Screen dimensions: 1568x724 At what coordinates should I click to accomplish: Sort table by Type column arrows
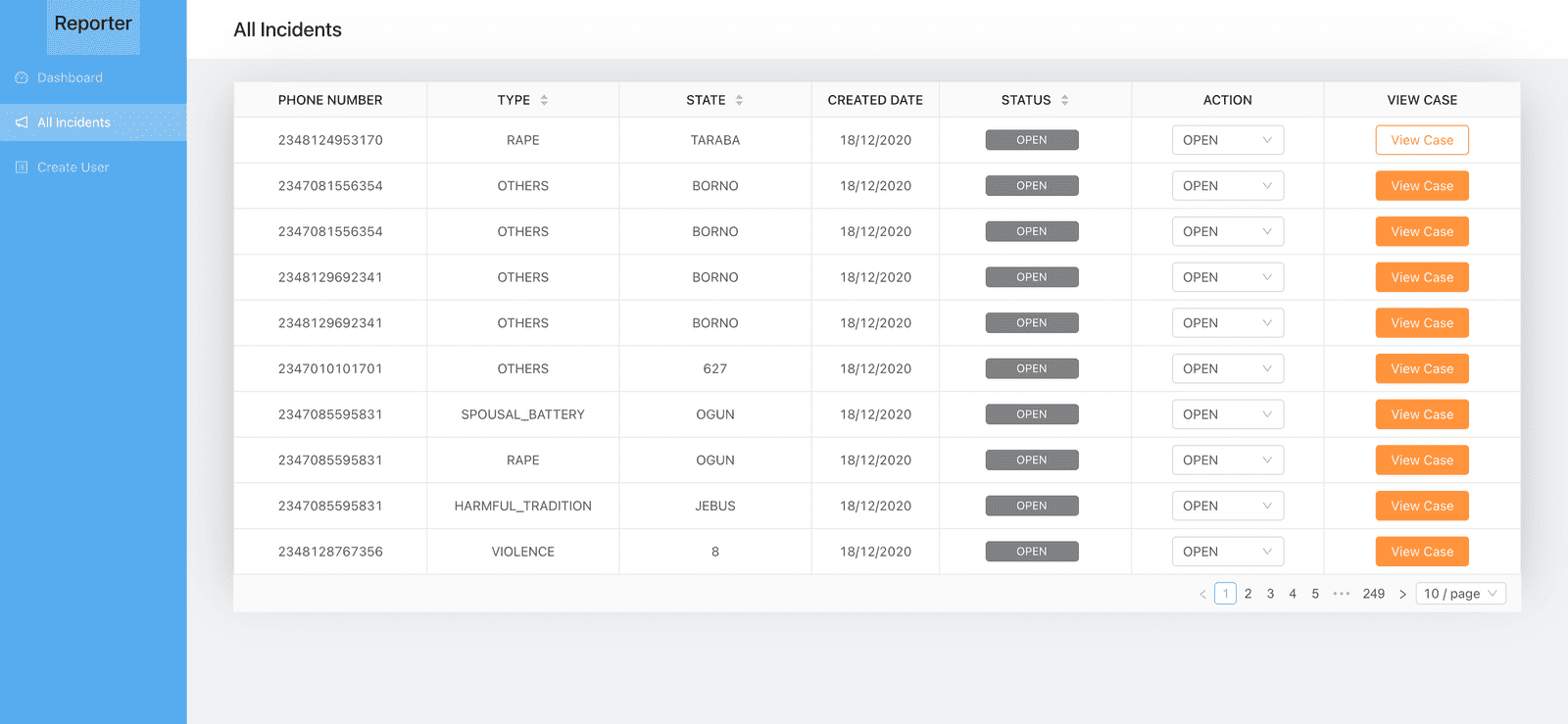coord(544,100)
